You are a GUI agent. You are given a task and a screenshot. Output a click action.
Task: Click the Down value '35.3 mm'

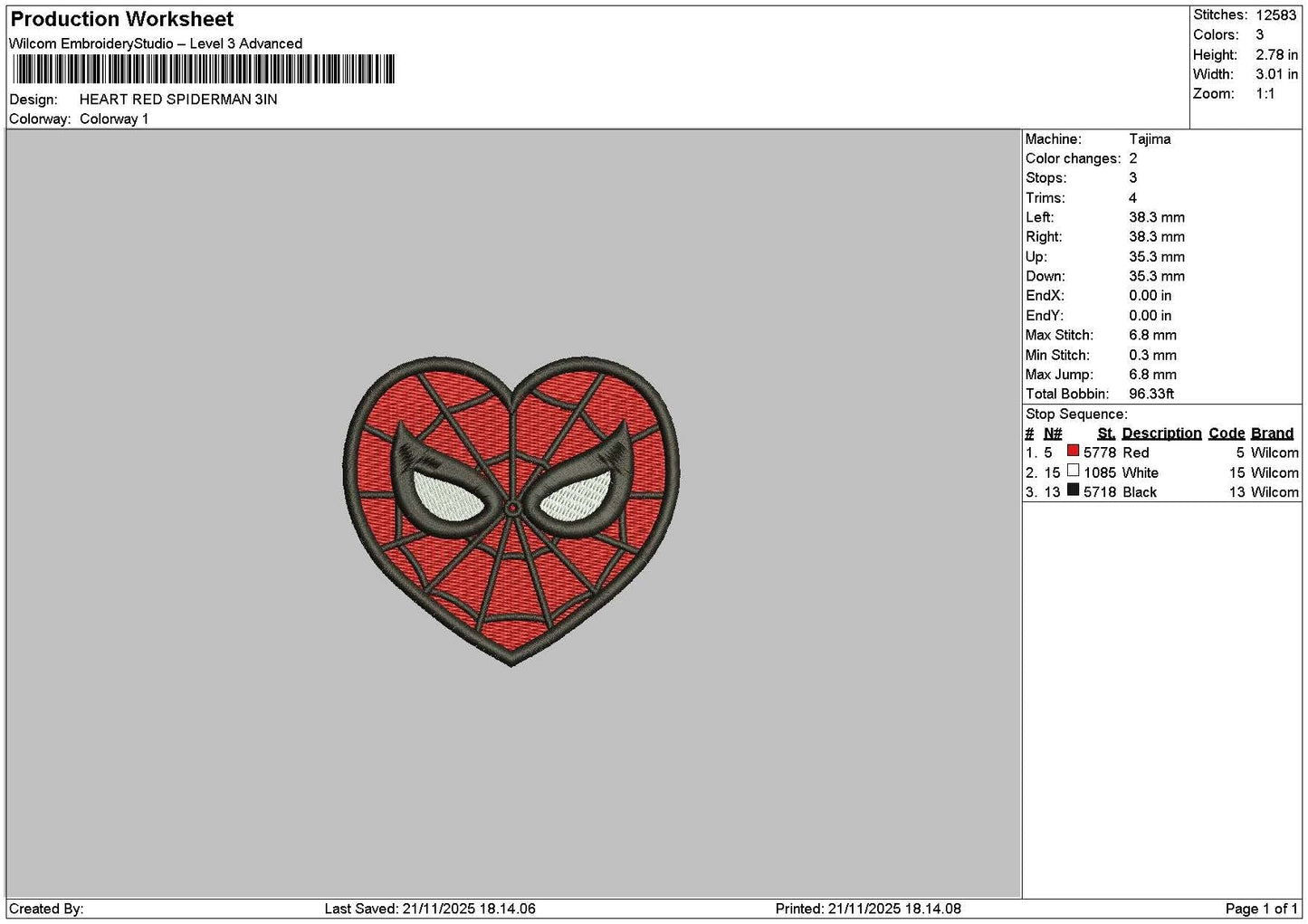[1157, 277]
